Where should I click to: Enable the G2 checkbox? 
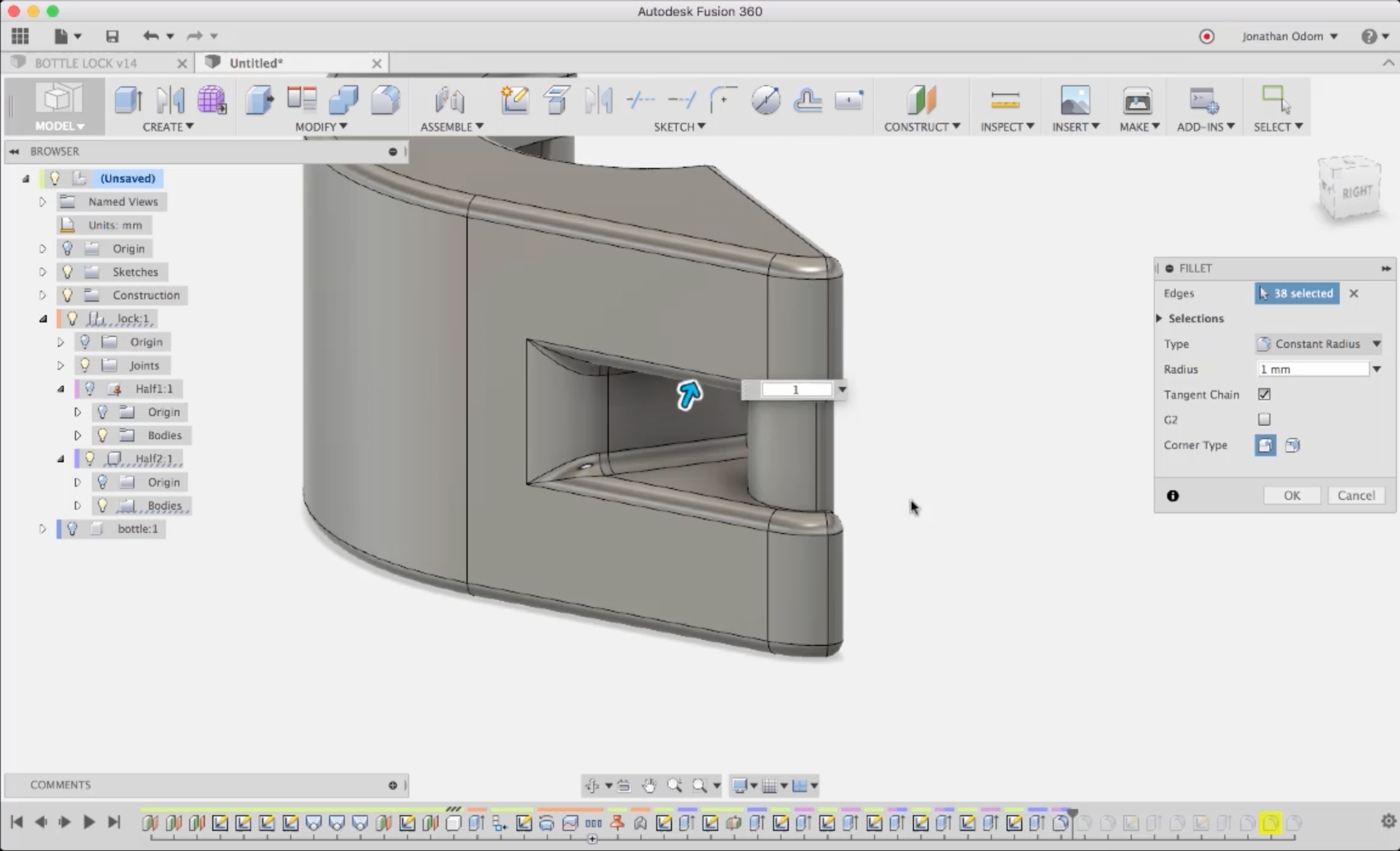click(x=1264, y=420)
